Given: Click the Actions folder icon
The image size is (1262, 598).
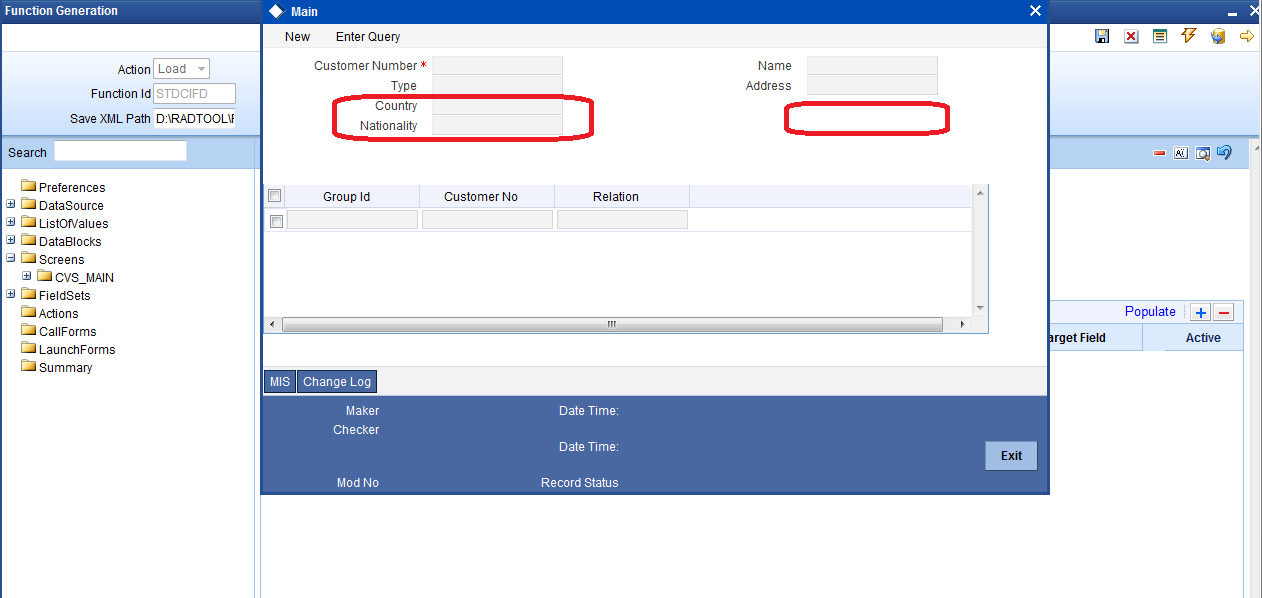Looking at the screenshot, I should coord(29,313).
